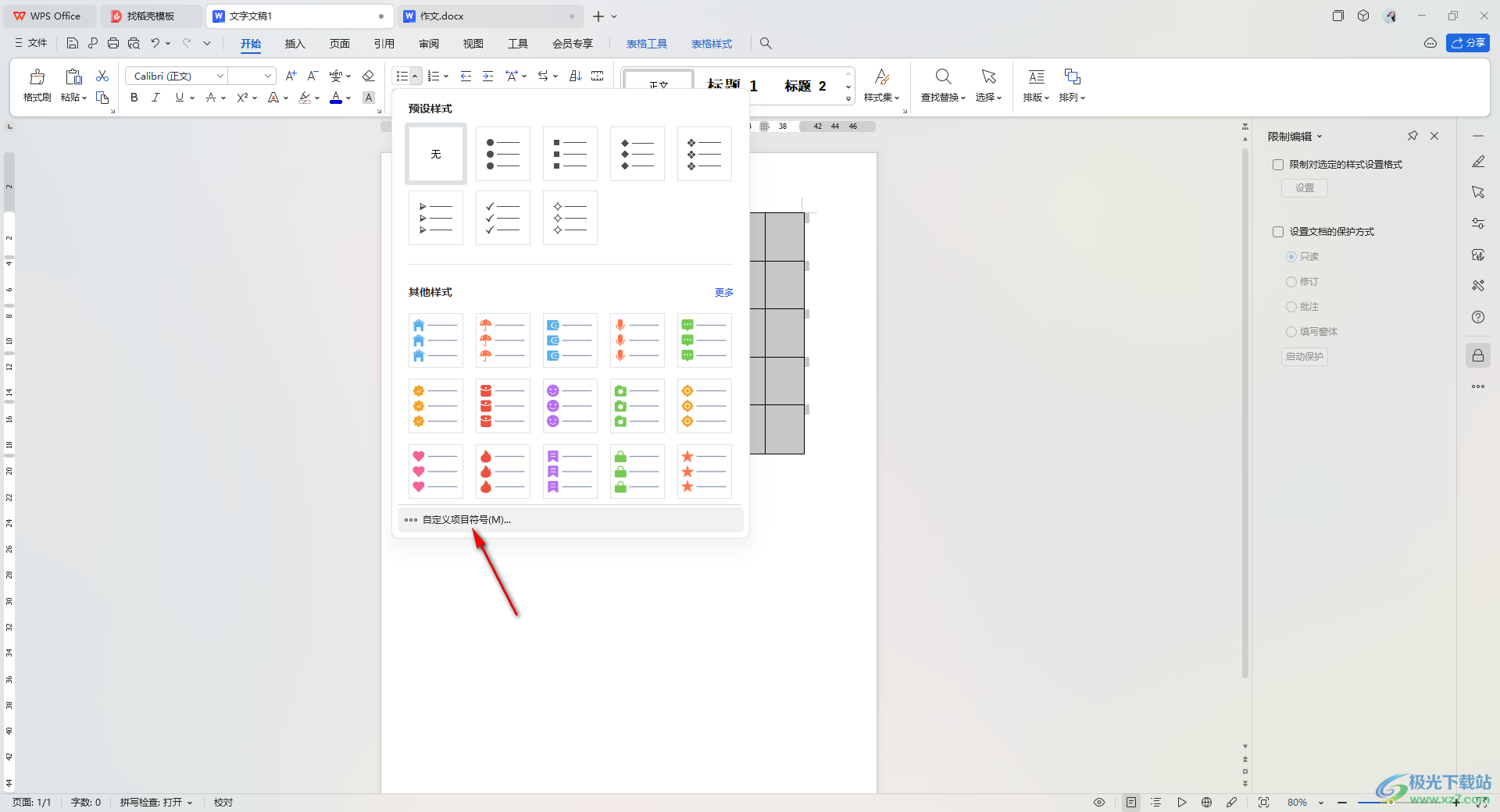Click the Format Painter brush icon
The image size is (1500, 812).
(37, 77)
